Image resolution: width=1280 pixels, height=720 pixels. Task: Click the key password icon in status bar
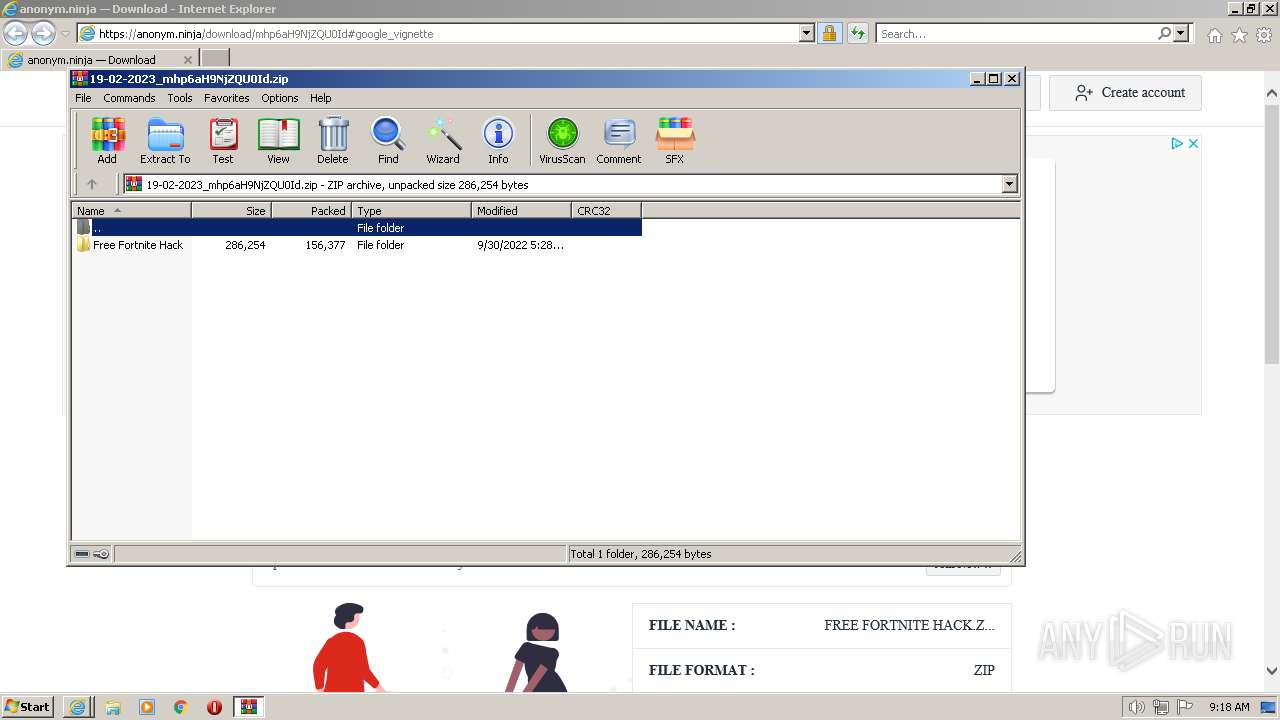(x=101, y=554)
